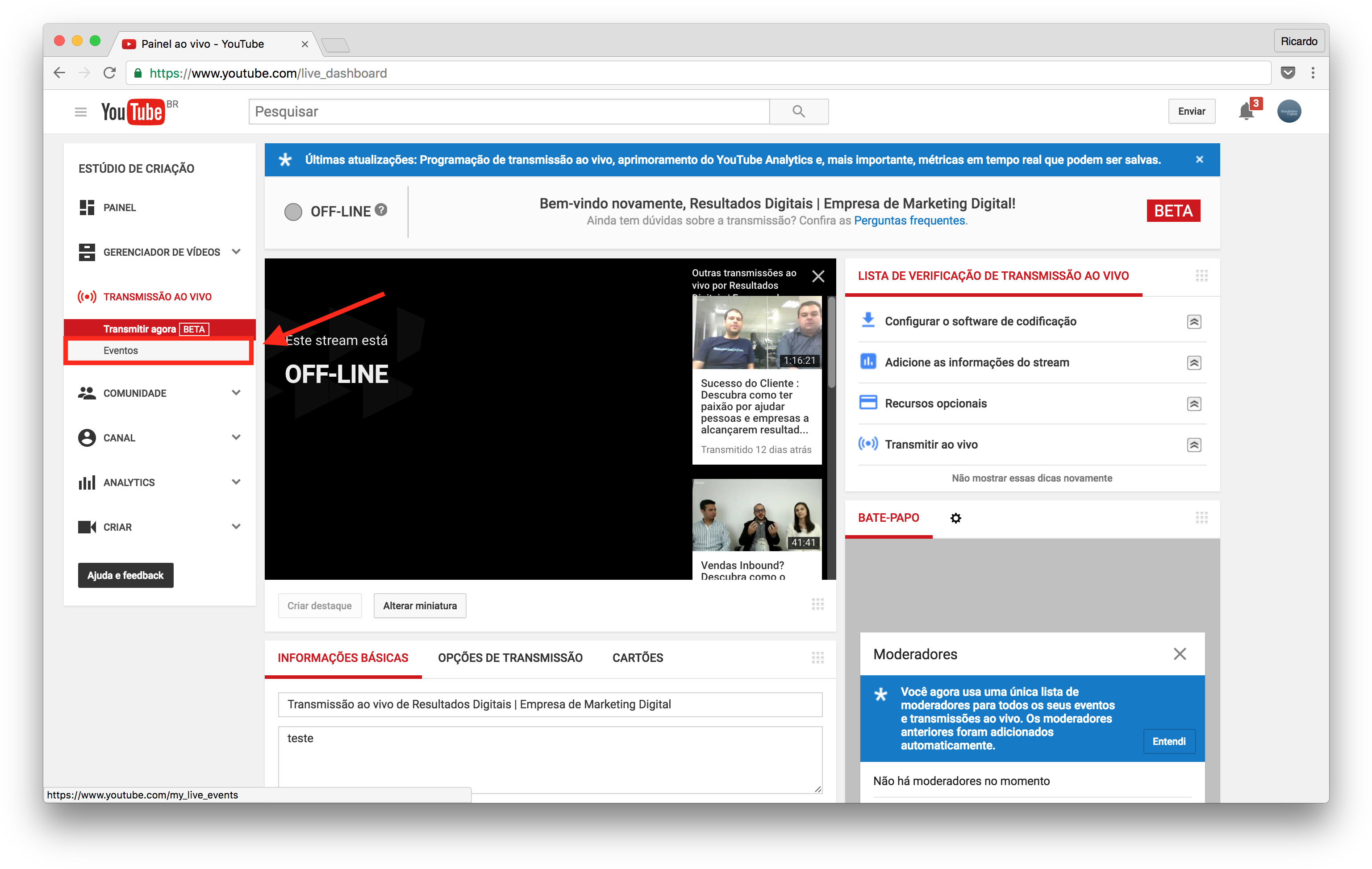Expand Gerenciador de Vídeos section
The height and width of the screenshot is (869, 1372).
(236, 251)
